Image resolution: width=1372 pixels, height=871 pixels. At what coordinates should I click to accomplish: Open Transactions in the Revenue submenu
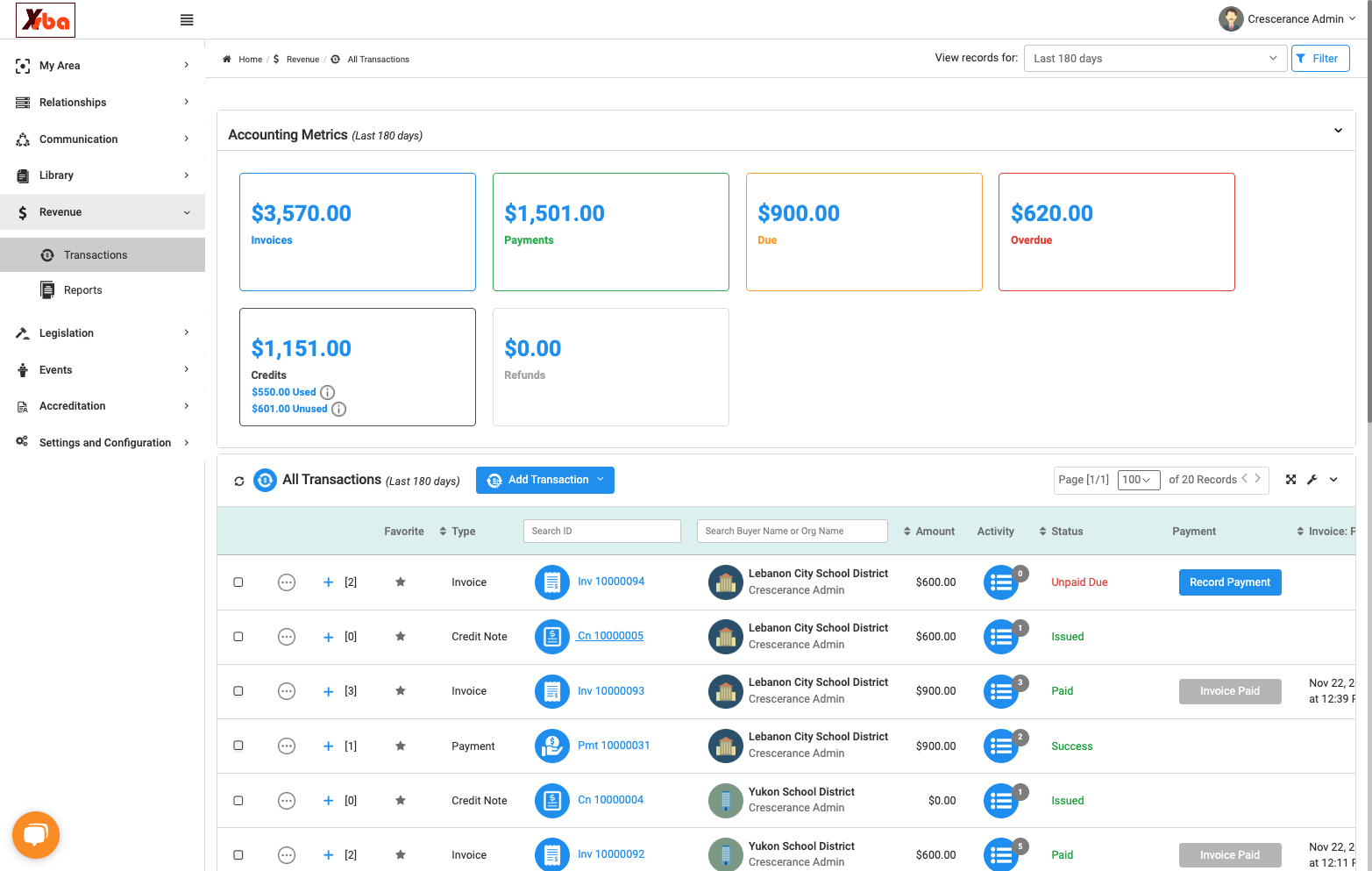coord(103,255)
